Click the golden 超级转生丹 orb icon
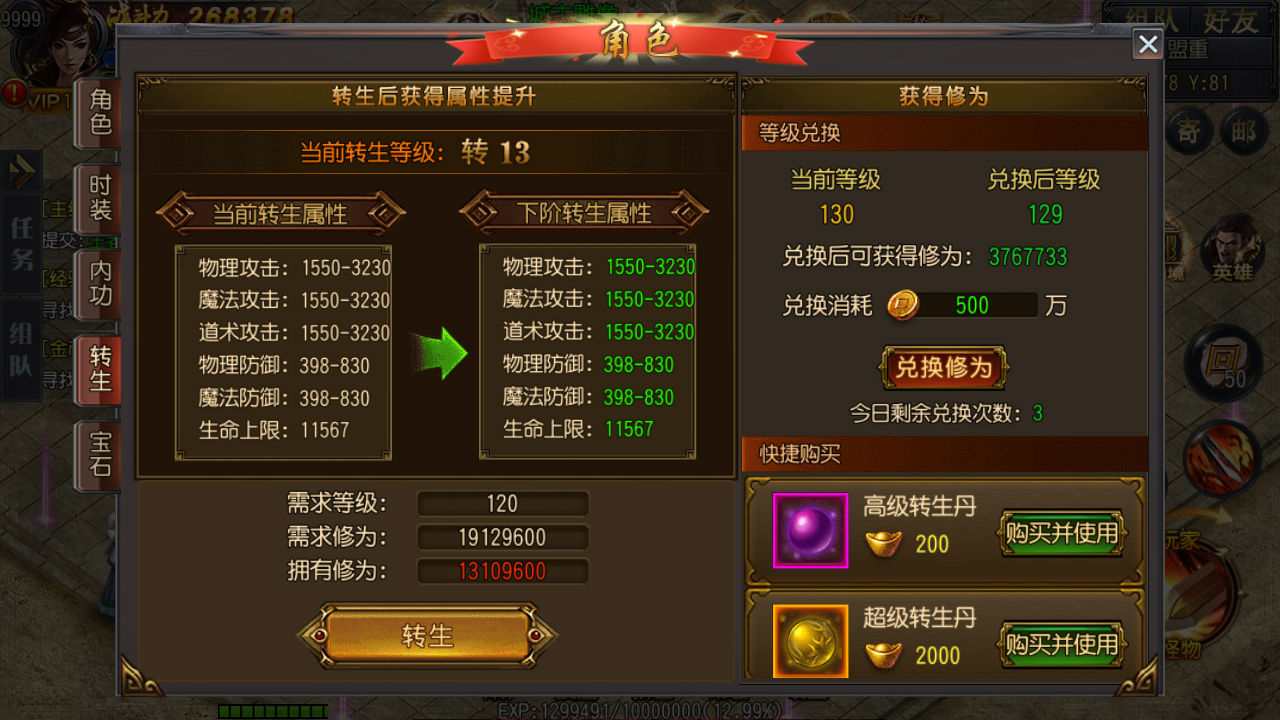 pos(810,642)
